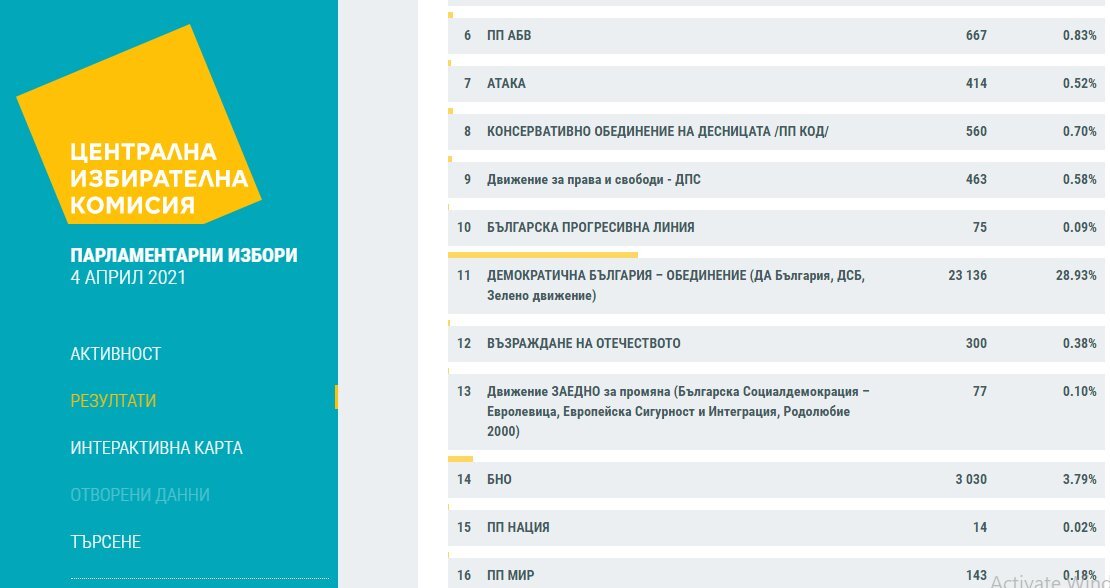
Task: Click ballot number 14 in the party list
Action: 464,480
